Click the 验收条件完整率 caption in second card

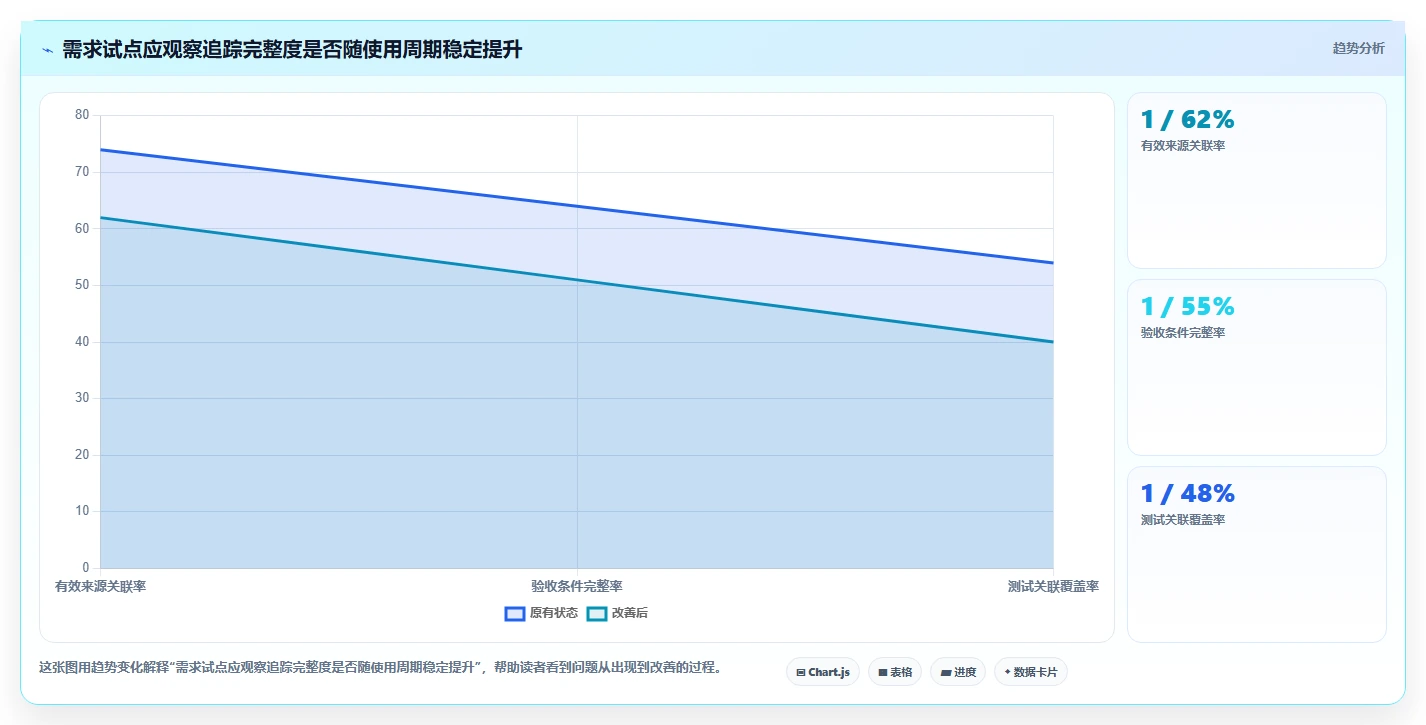[x=1183, y=333]
